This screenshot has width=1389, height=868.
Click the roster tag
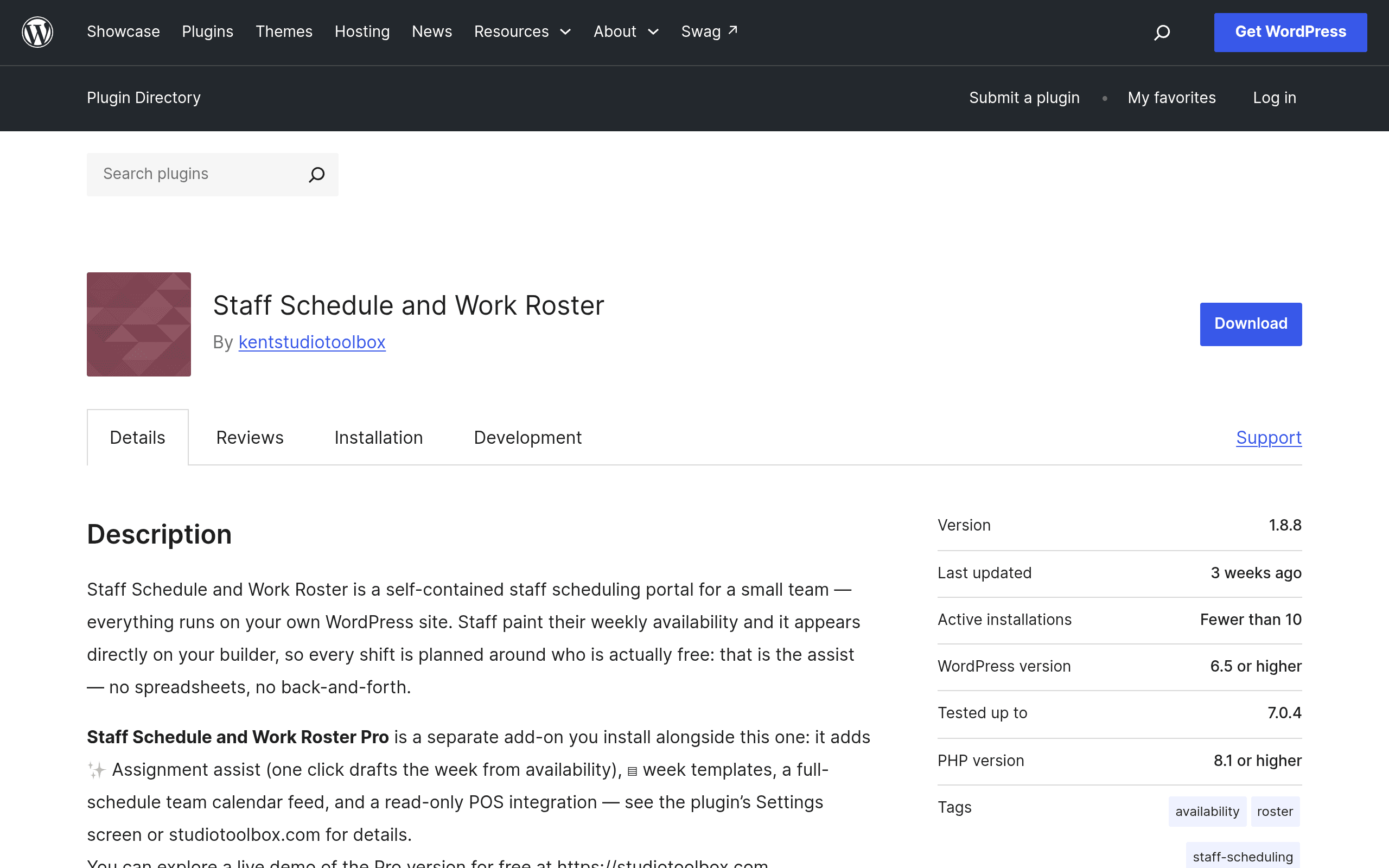point(1275,811)
